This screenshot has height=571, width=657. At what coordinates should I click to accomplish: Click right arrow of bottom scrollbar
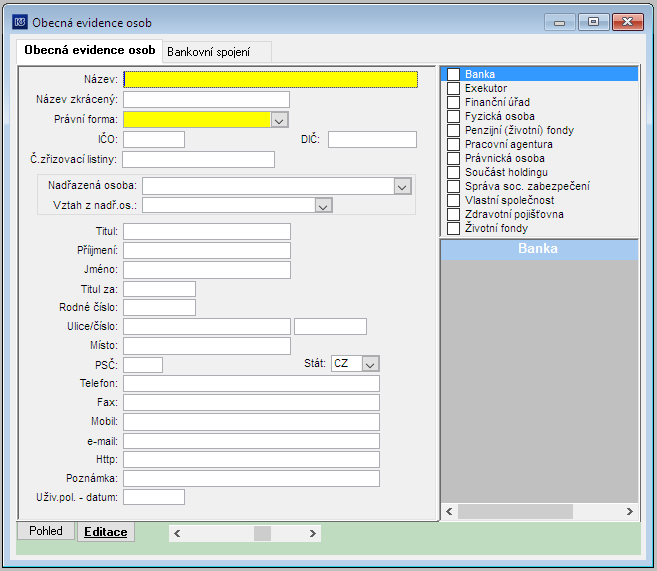(x=313, y=533)
